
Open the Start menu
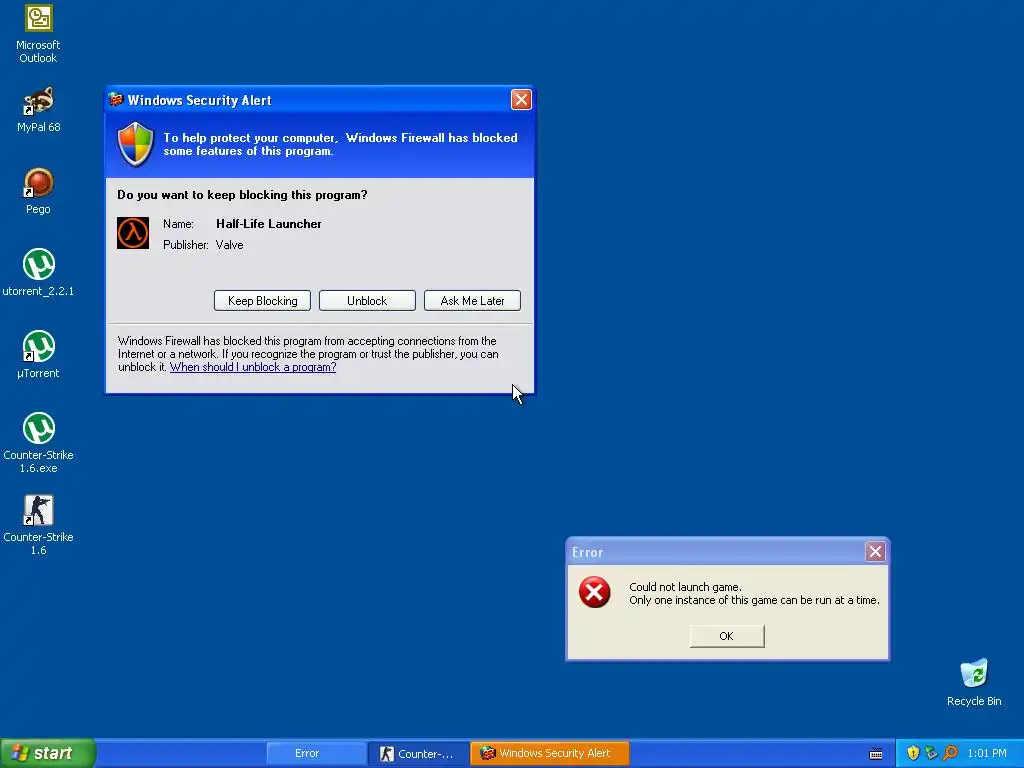pyautogui.click(x=48, y=753)
